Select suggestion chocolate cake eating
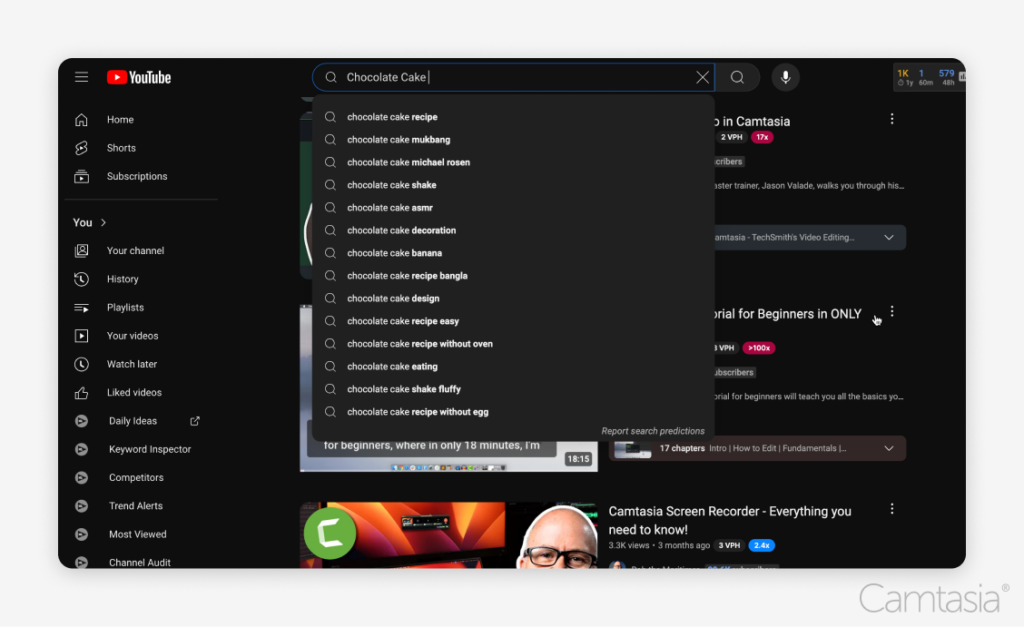 coord(513,366)
